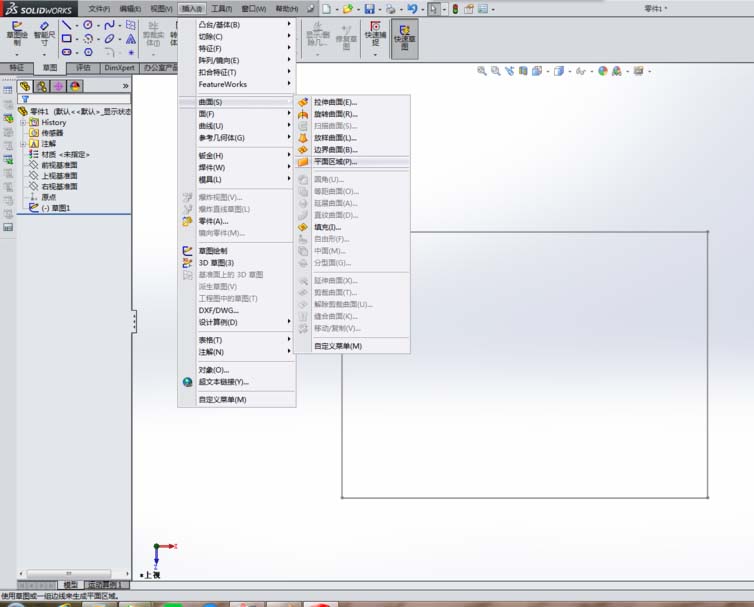This screenshot has width=754, height=607.
Task: Select the Line sketch tool
Action: (67, 25)
